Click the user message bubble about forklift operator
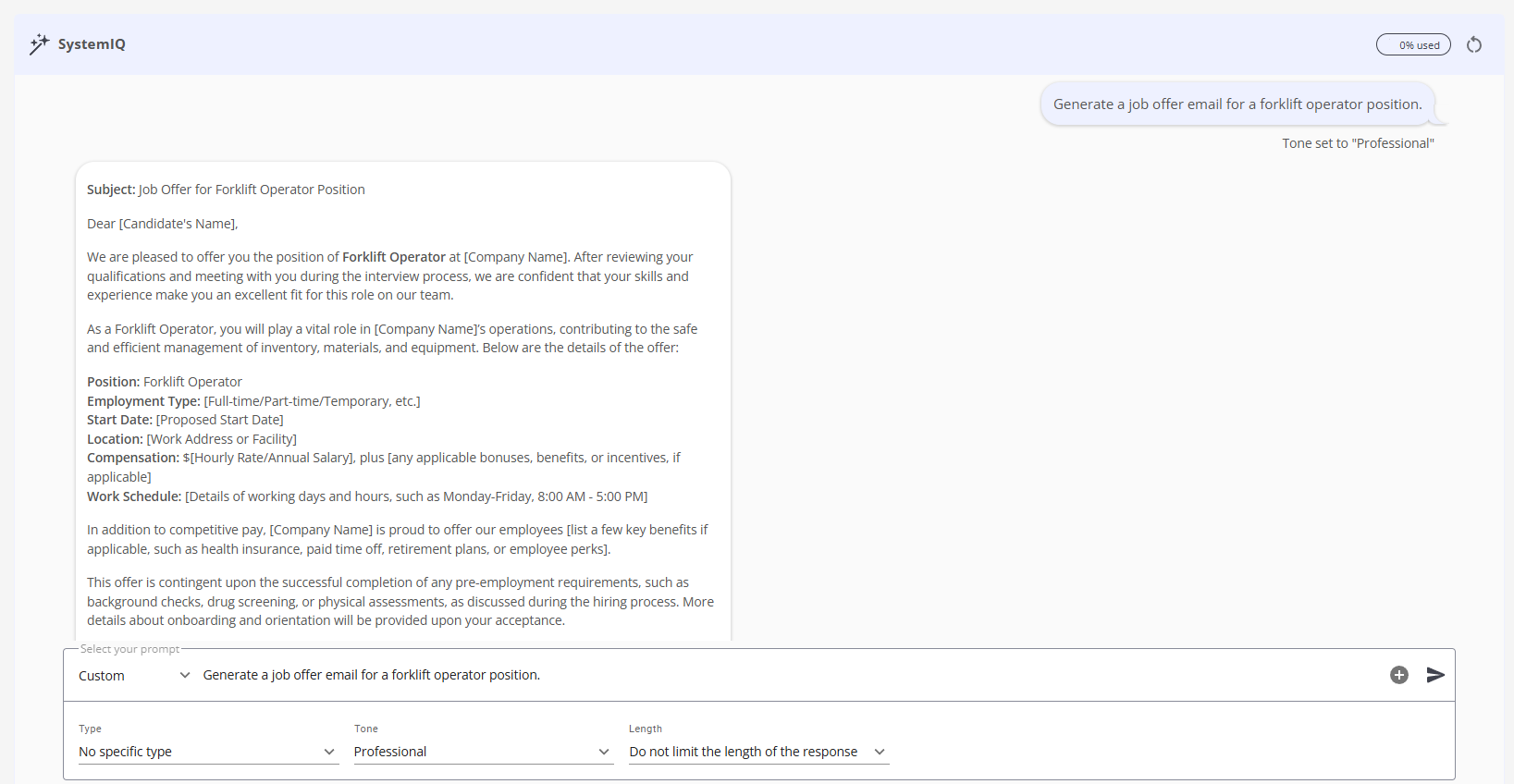The image size is (1514, 784). coord(1237,104)
